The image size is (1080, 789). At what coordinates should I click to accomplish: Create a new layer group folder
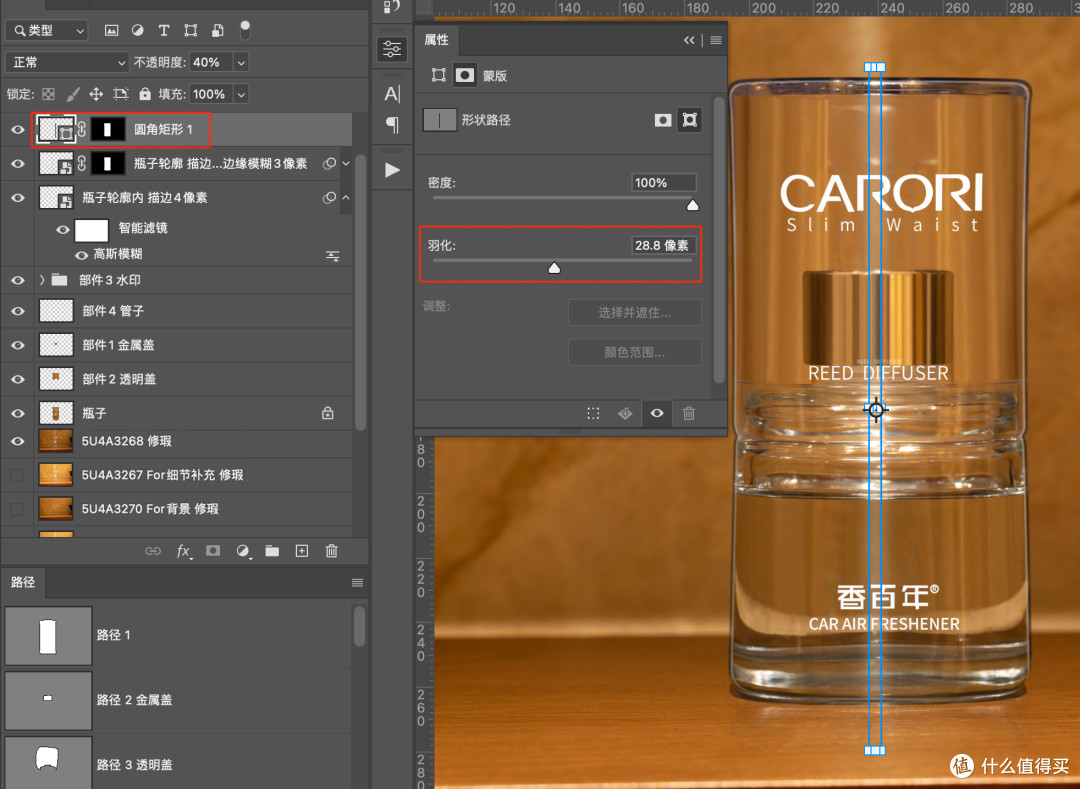[273, 551]
